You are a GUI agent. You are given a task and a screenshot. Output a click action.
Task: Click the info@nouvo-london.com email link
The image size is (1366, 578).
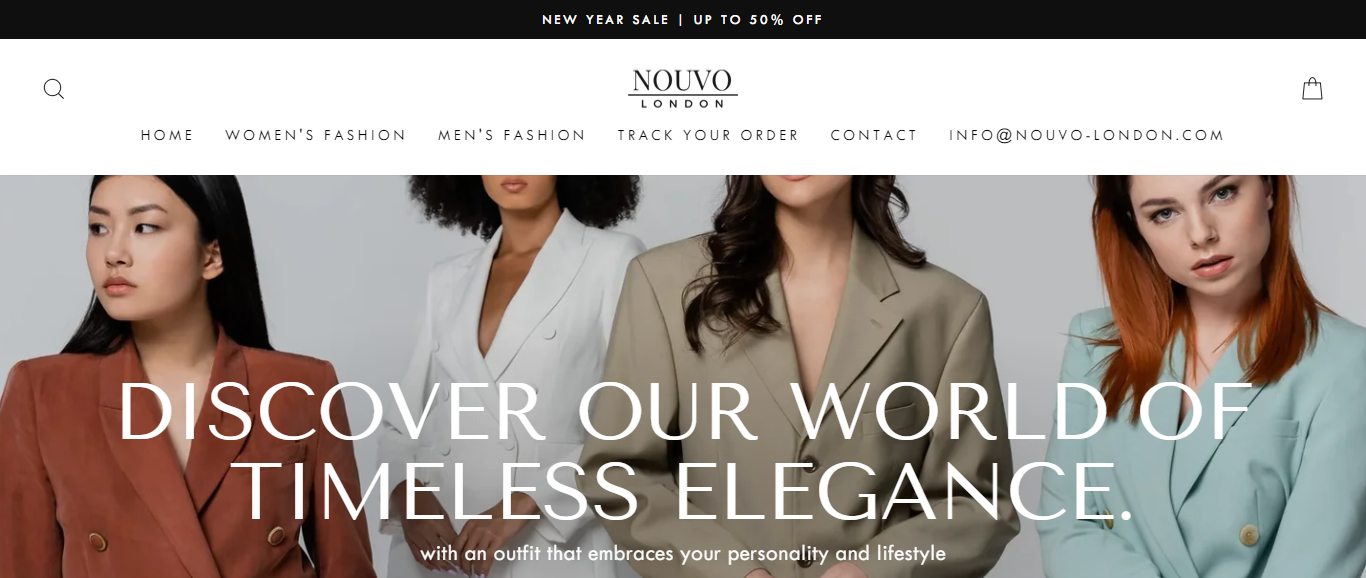pos(1087,135)
